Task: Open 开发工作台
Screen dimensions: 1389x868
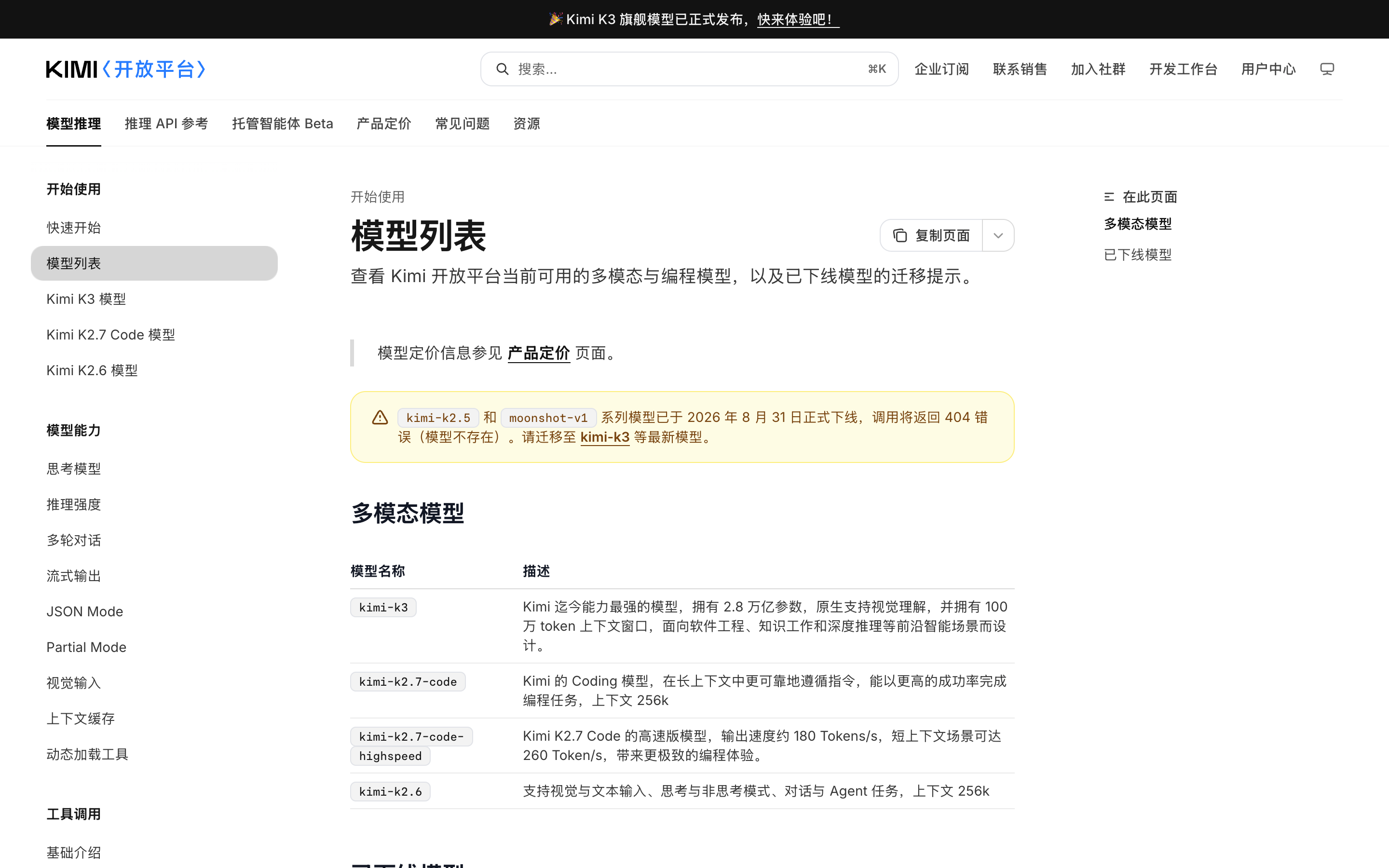Action: pyautogui.click(x=1183, y=69)
